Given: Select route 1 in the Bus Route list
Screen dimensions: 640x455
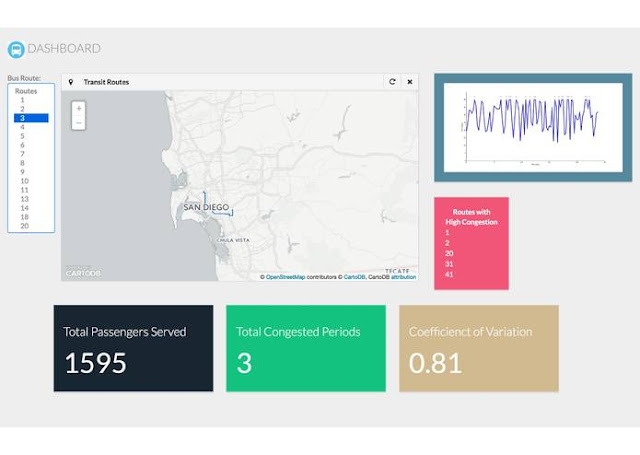Looking at the screenshot, I should pos(31,100).
